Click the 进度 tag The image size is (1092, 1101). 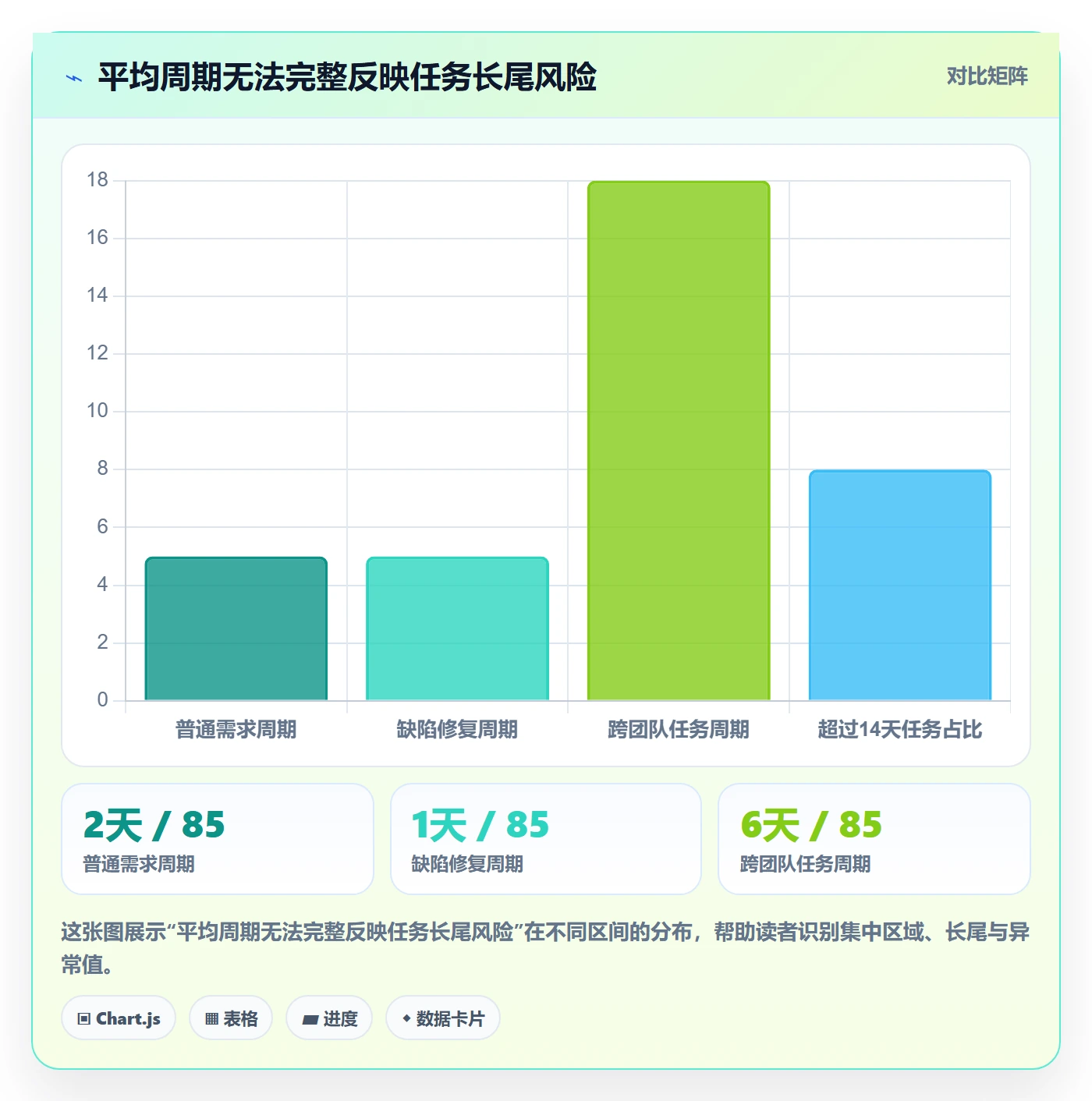[x=329, y=1018]
